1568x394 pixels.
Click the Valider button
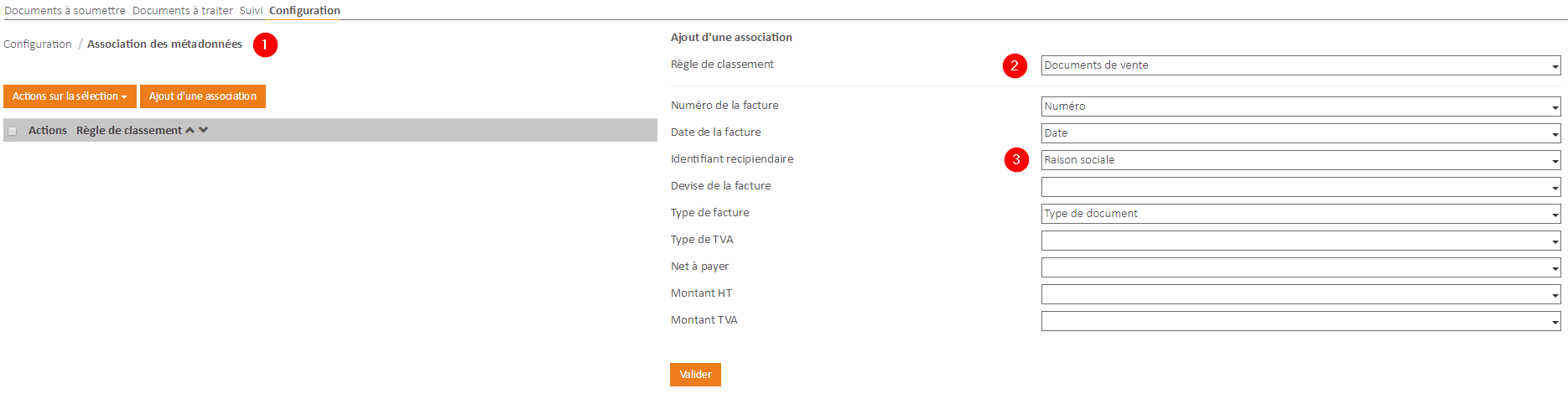coord(695,375)
